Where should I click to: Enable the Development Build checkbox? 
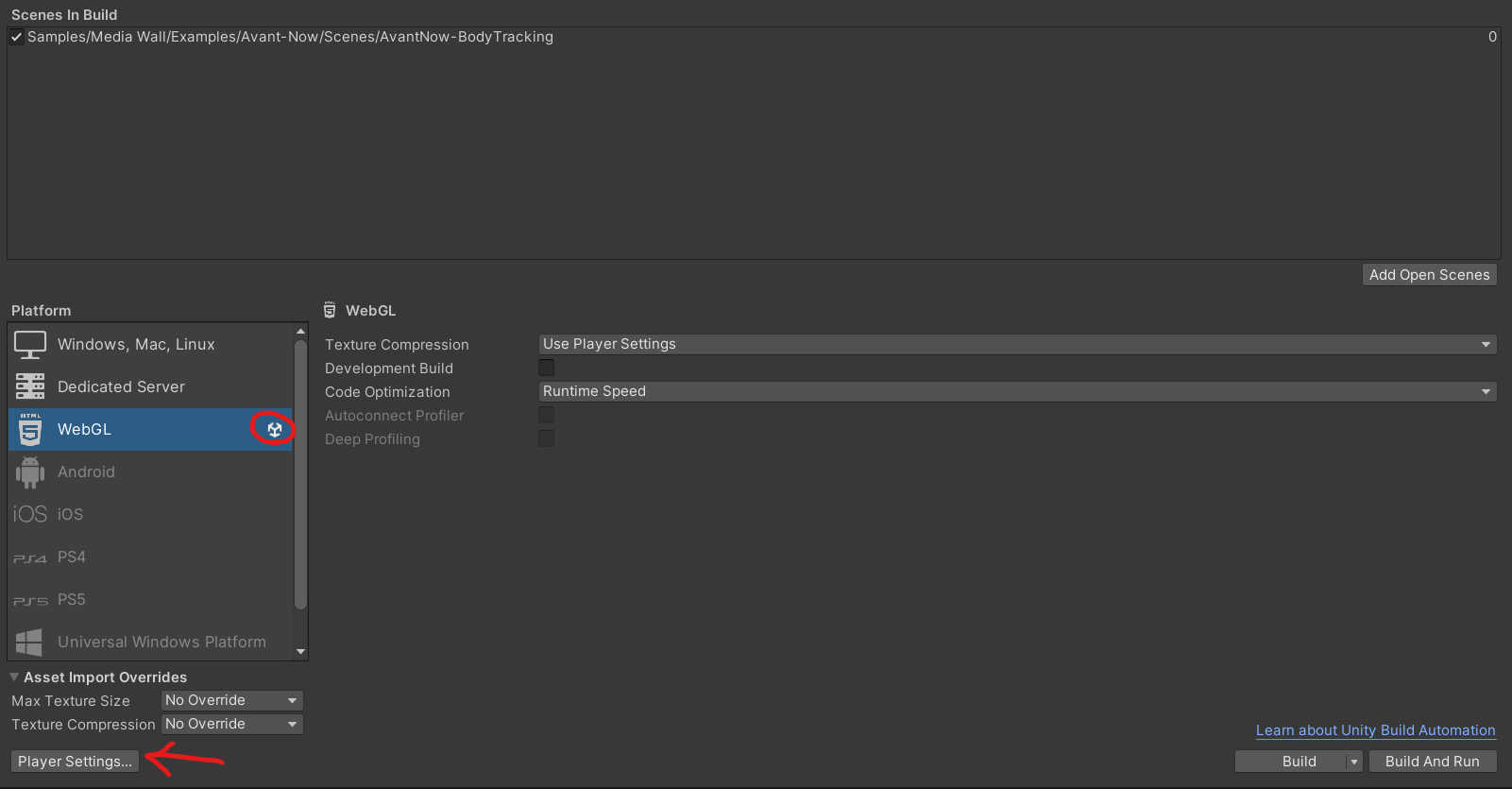pos(547,368)
